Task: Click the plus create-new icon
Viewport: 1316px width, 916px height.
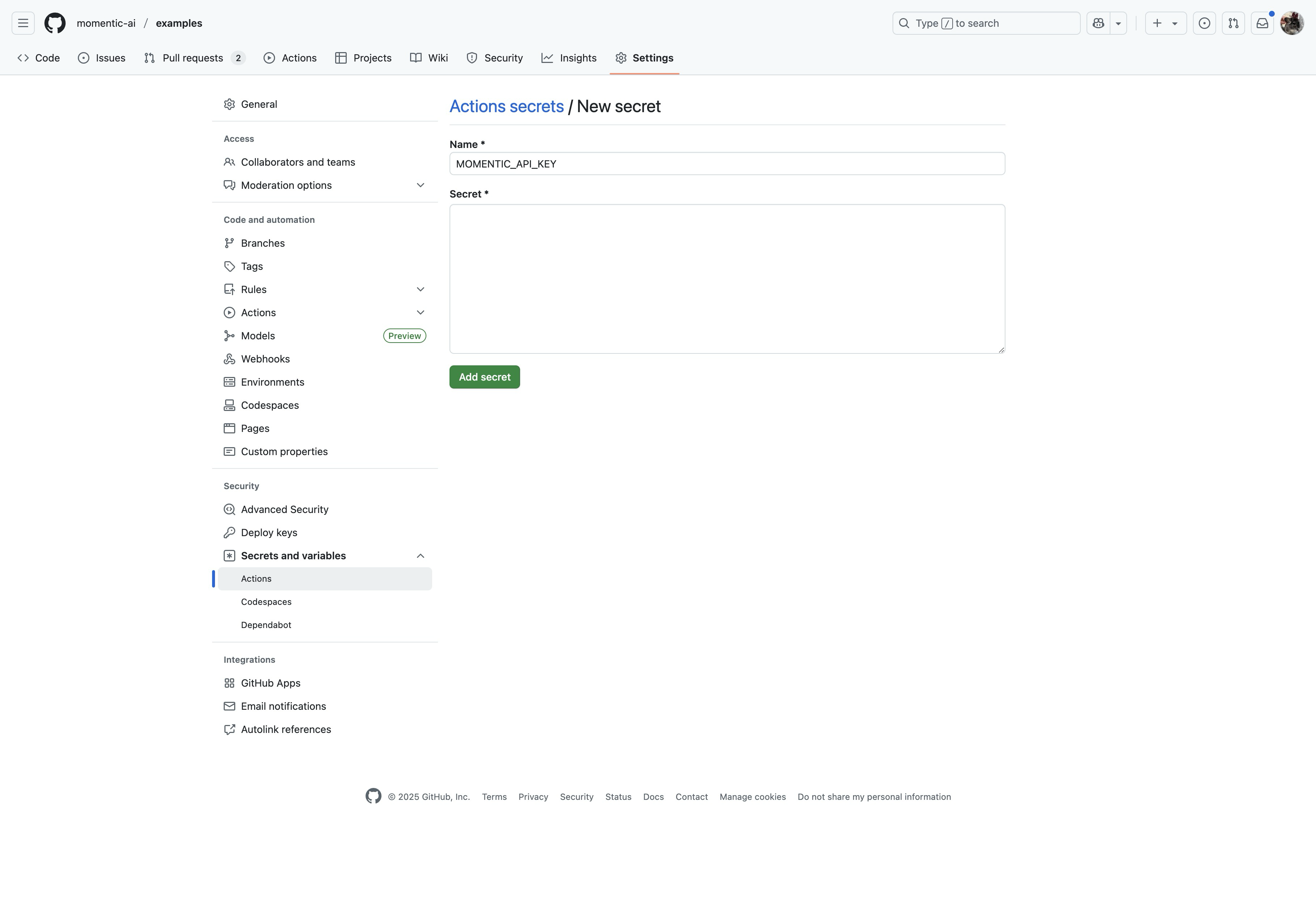Action: 1157,23
